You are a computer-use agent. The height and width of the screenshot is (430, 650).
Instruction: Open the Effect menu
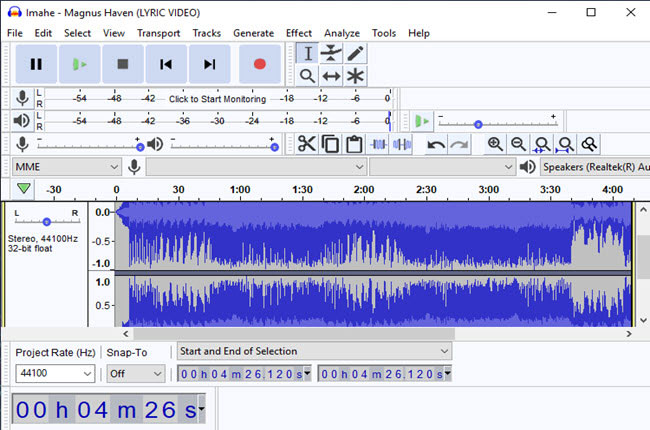[298, 33]
